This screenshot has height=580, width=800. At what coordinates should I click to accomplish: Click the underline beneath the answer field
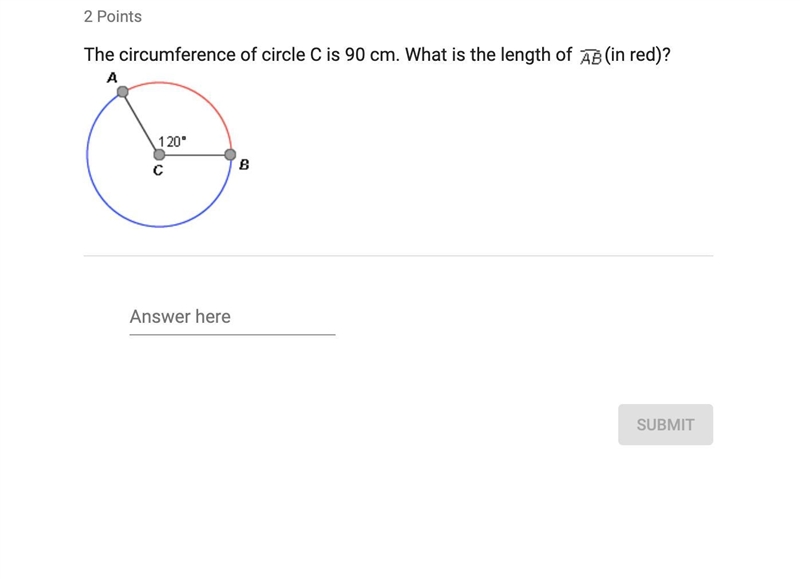point(232,335)
